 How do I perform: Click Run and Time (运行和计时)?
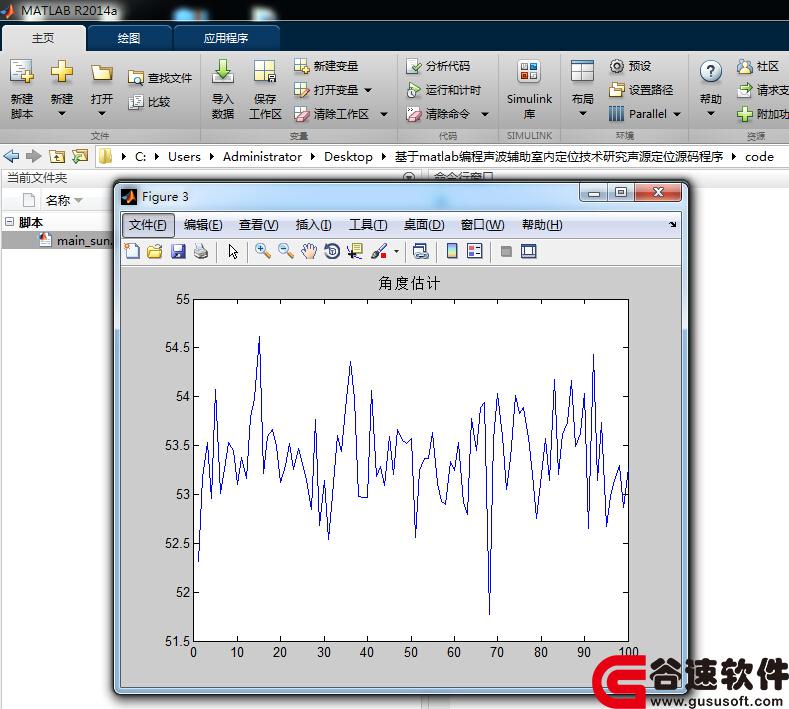443,90
